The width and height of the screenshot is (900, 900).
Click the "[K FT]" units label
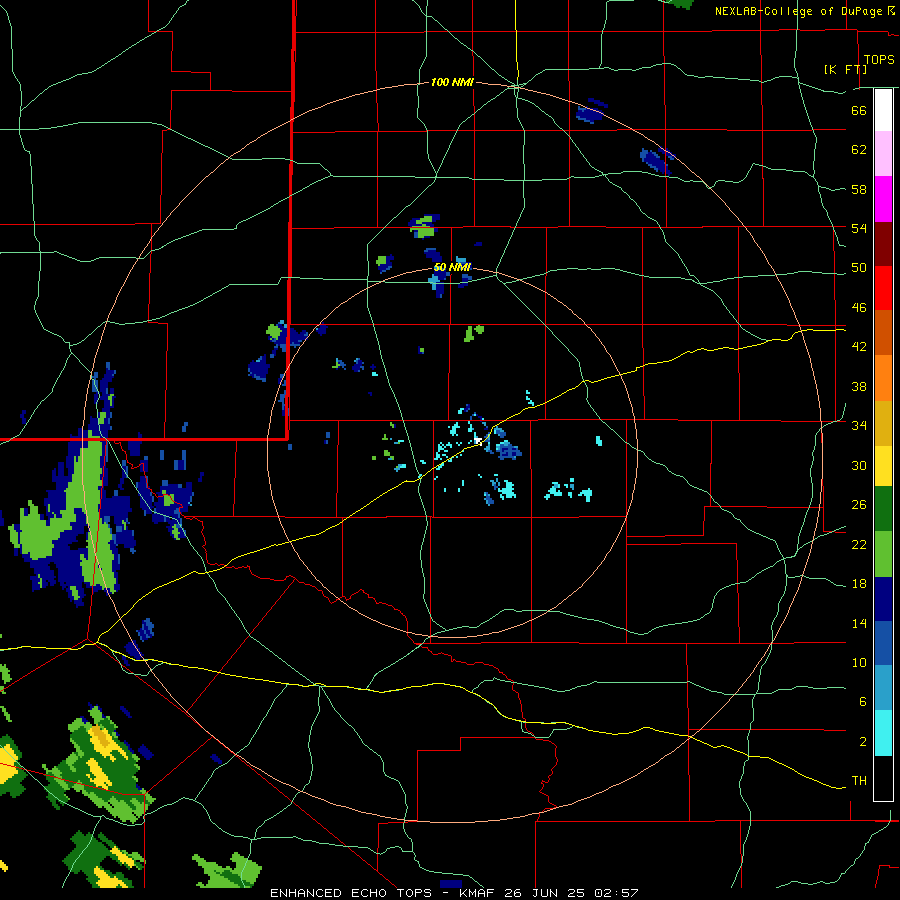coord(846,70)
